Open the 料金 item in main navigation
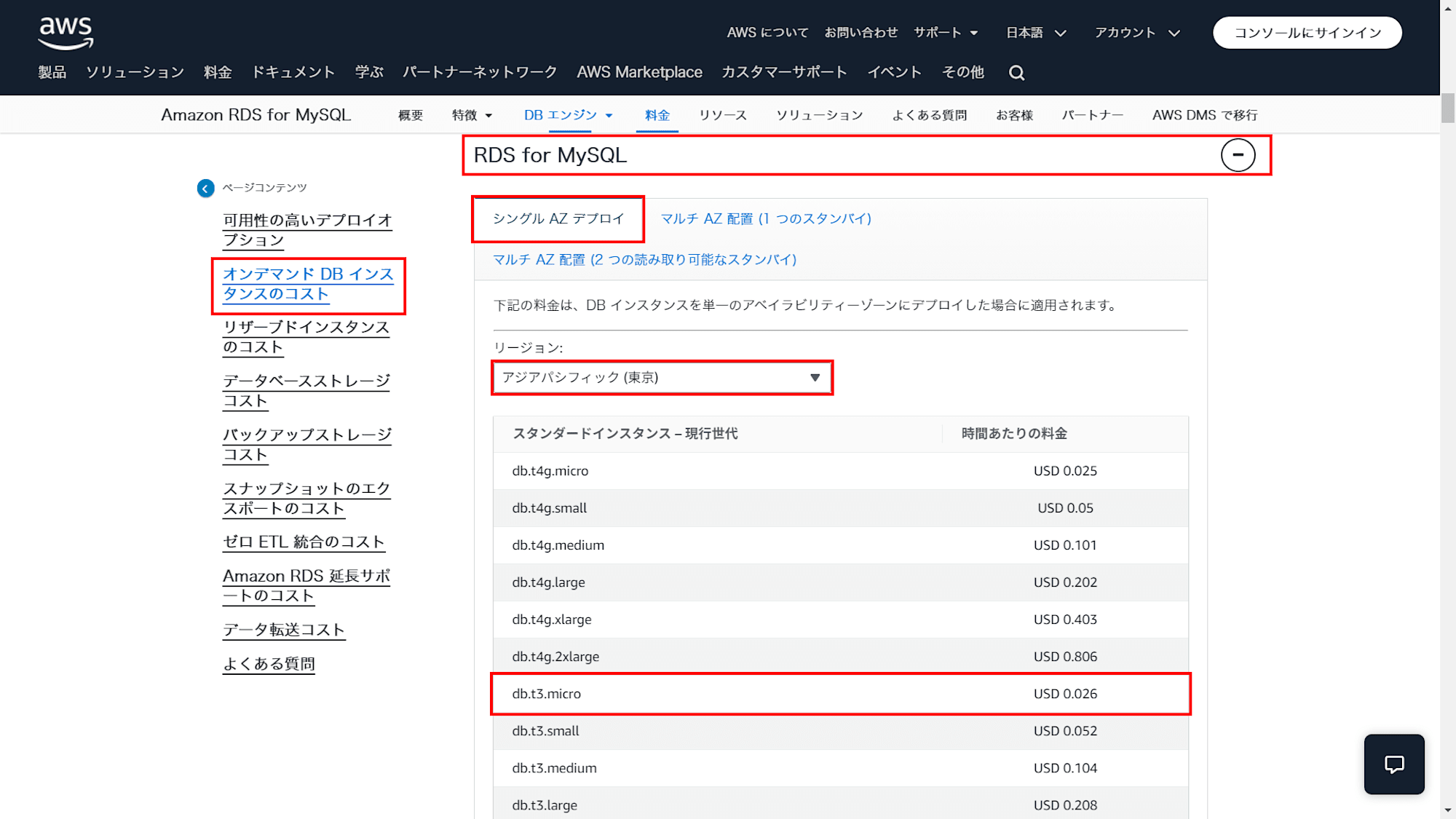The height and width of the screenshot is (819, 1456). pos(218,72)
